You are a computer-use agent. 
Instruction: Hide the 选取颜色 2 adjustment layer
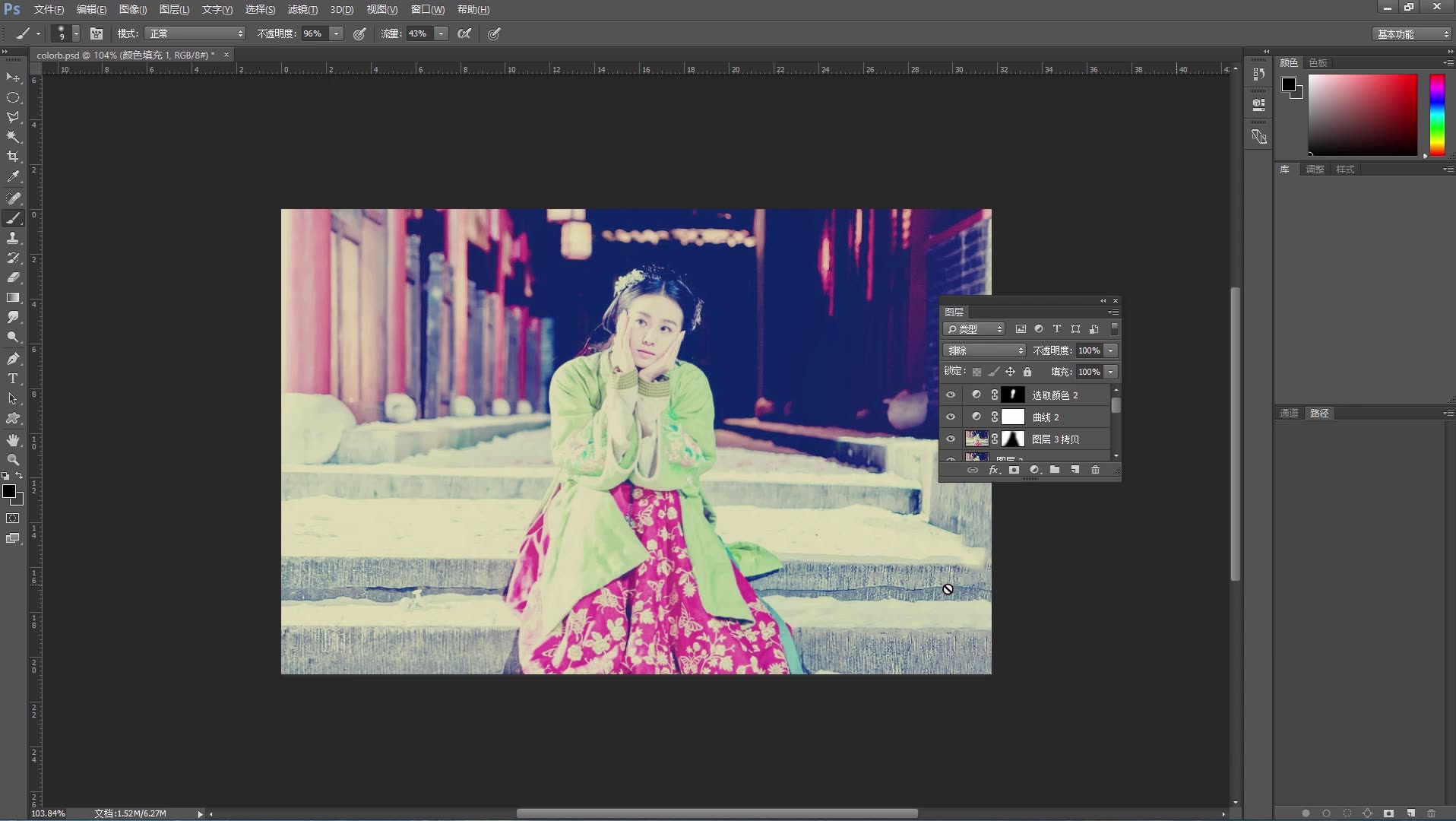(x=951, y=395)
